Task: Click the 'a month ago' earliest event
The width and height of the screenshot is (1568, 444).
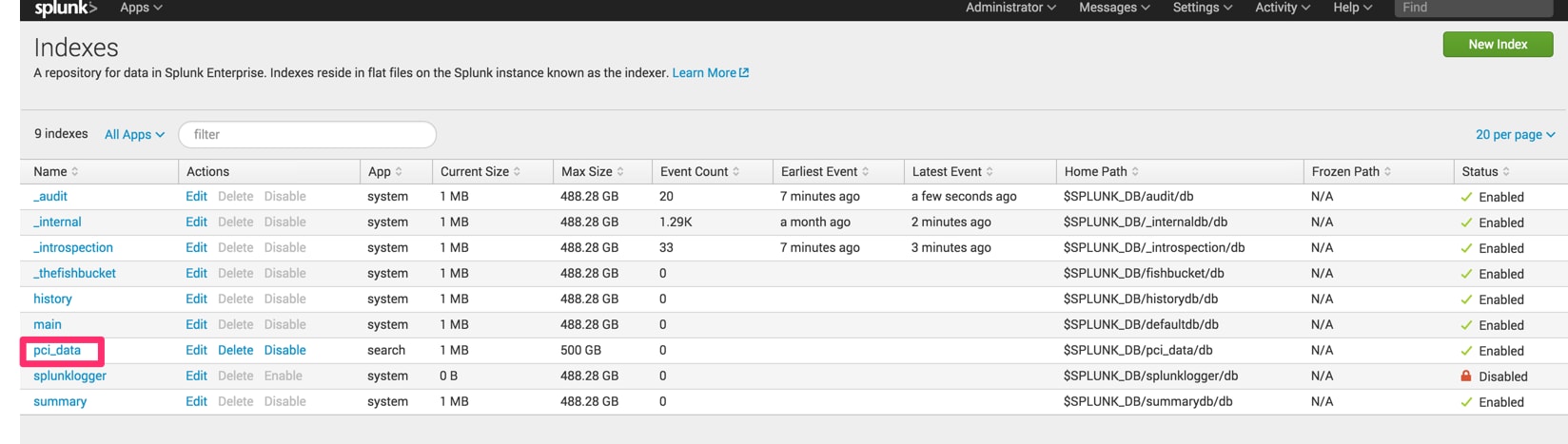Action: (815, 222)
